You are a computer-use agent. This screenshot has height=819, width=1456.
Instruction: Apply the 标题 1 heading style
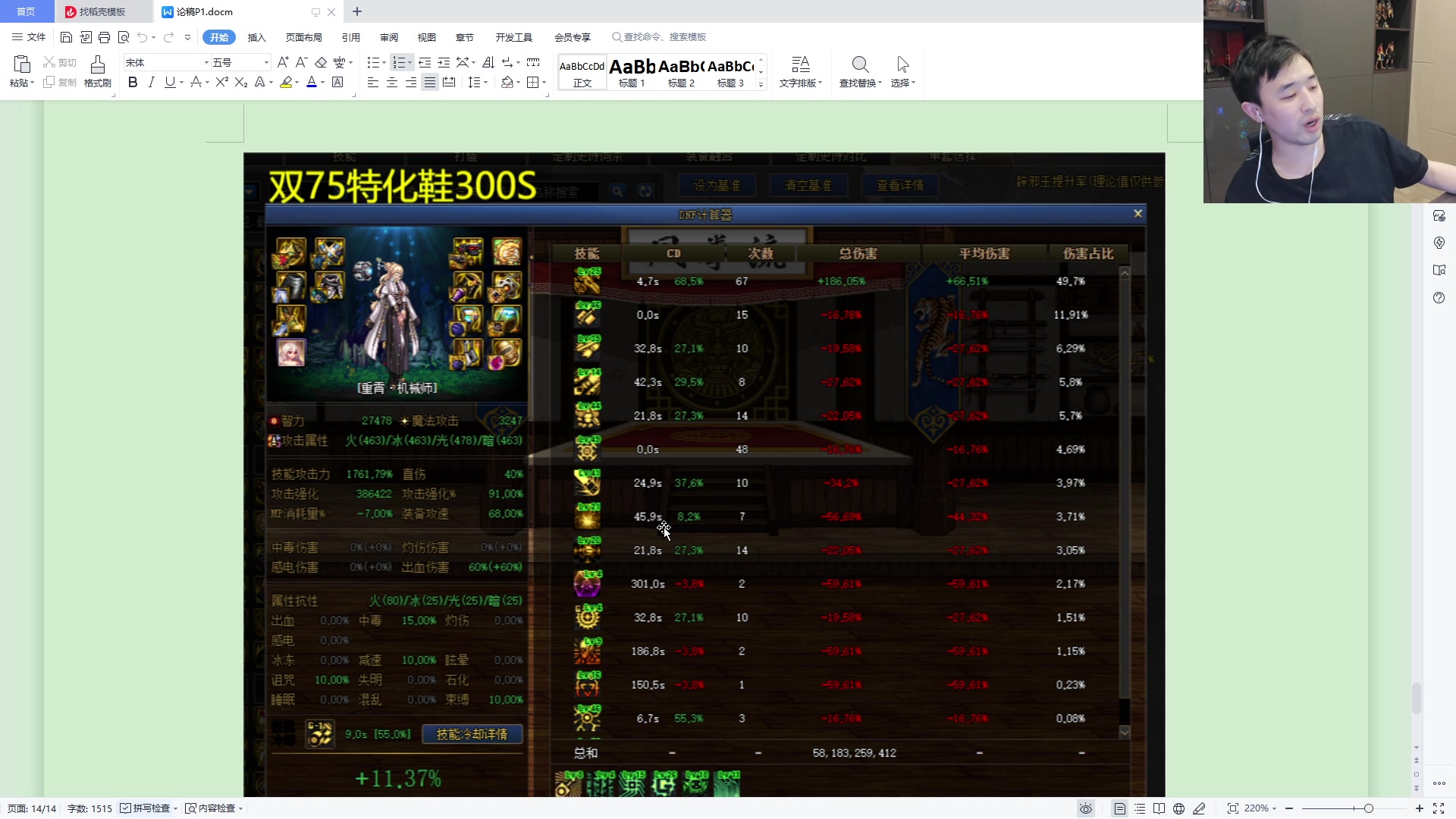coord(632,72)
